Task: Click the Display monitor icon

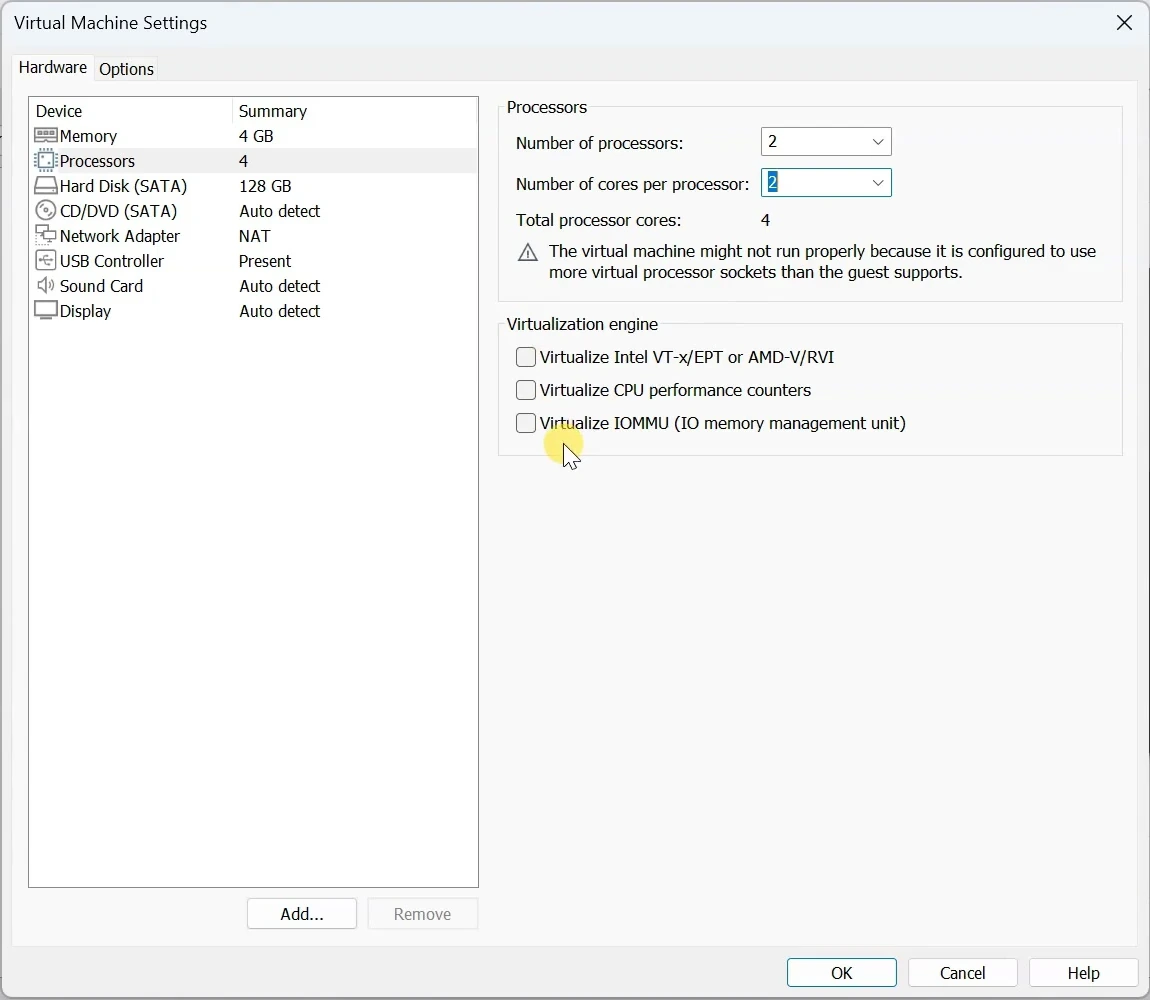Action: pyautogui.click(x=45, y=310)
